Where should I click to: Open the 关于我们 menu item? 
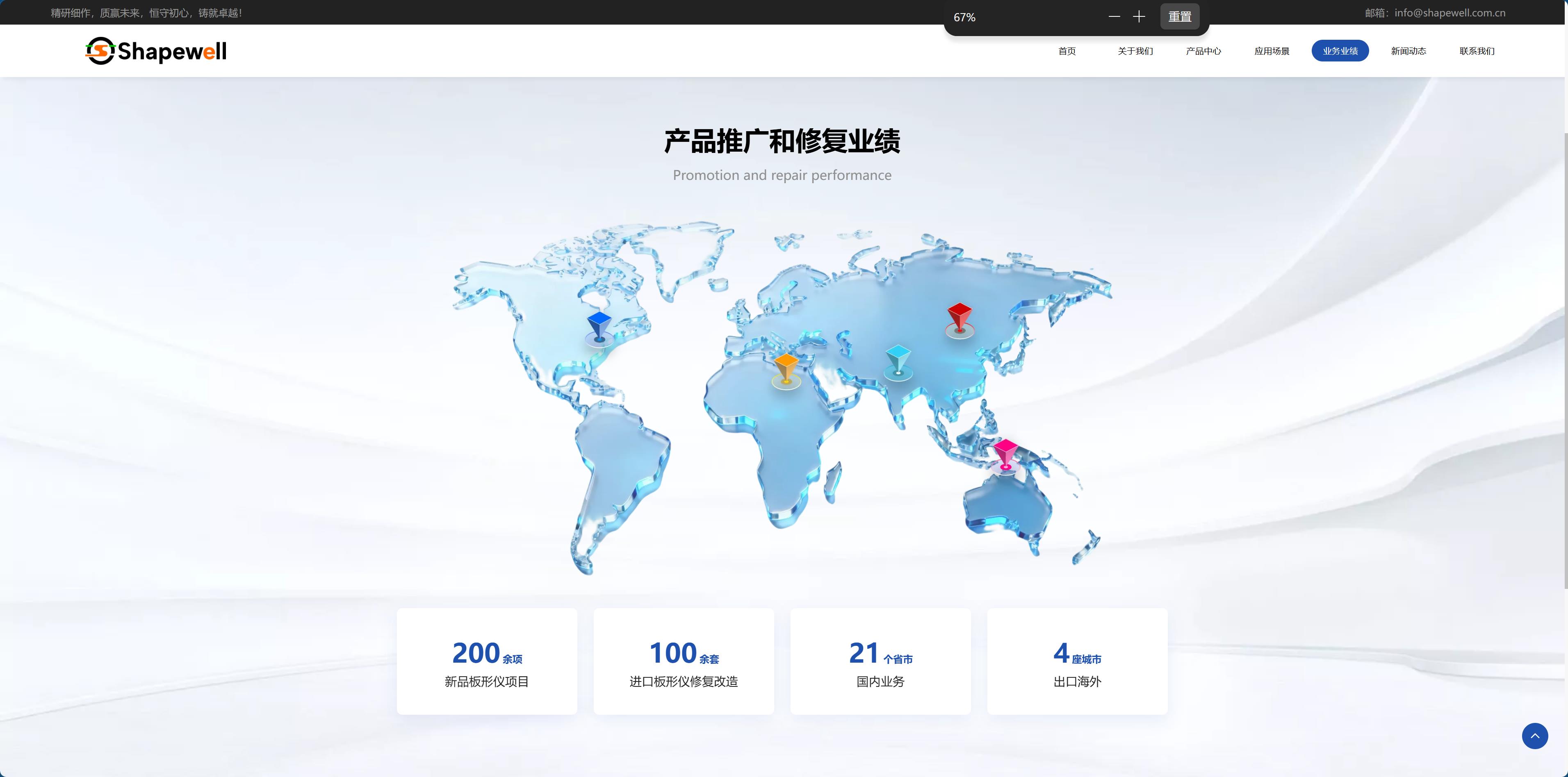coord(1135,51)
